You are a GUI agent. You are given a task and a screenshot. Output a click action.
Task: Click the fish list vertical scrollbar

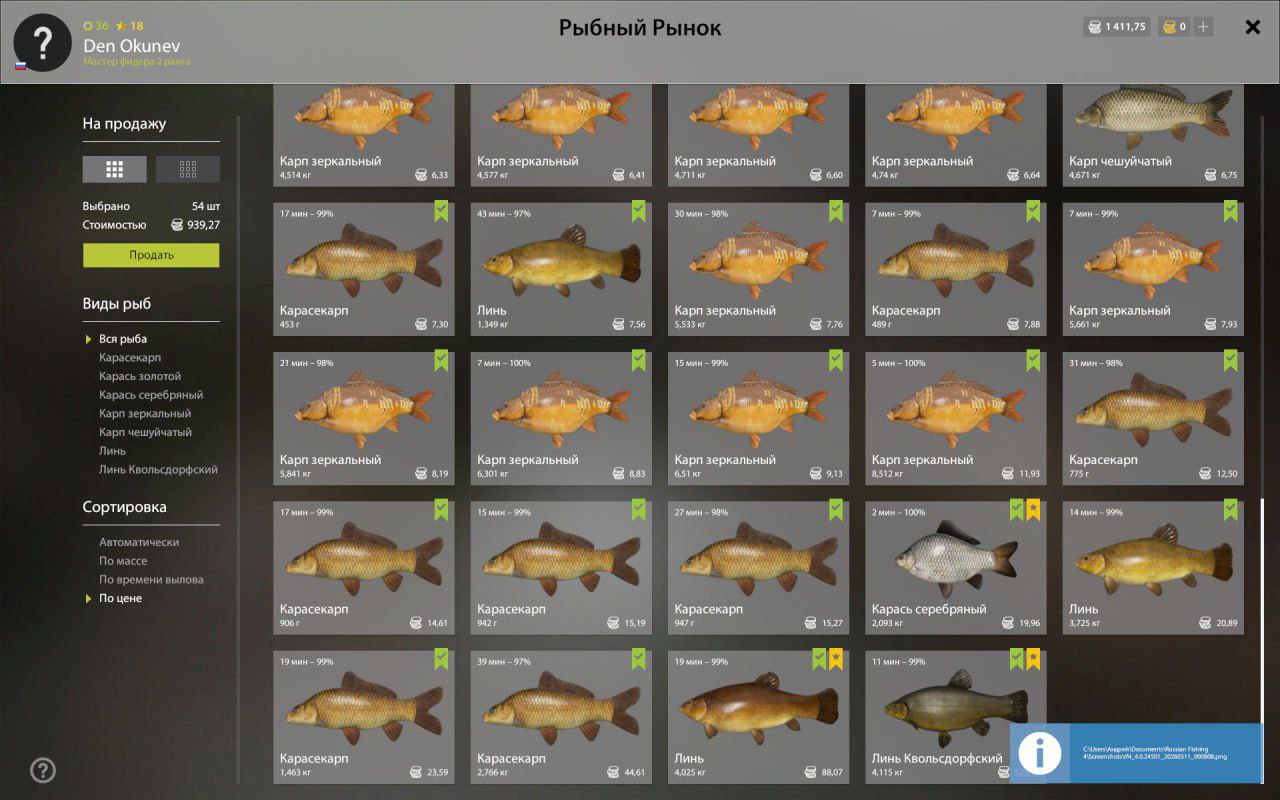tap(1263, 610)
